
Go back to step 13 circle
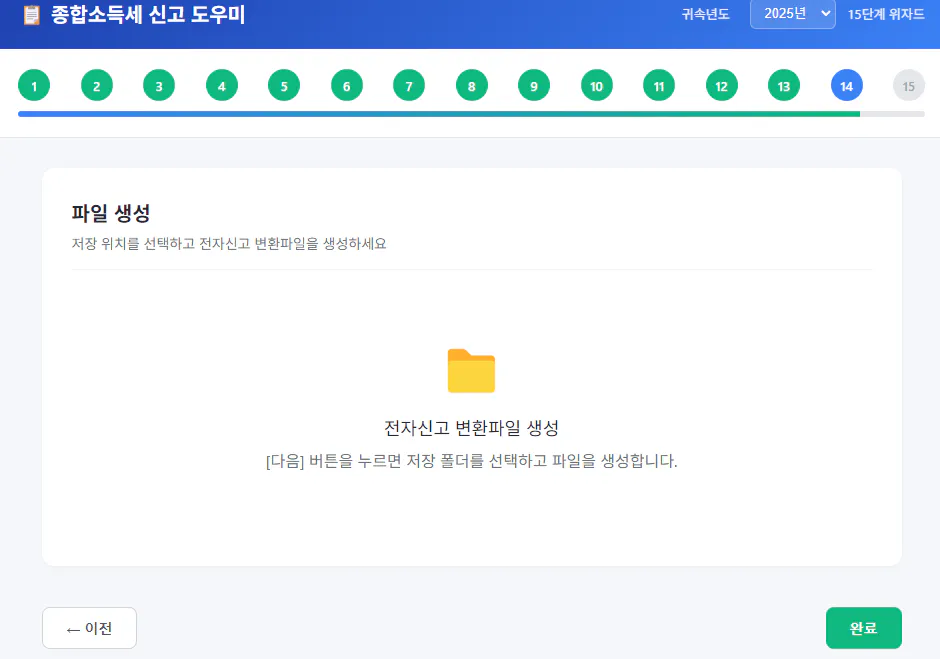pyautogui.click(x=784, y=86)
